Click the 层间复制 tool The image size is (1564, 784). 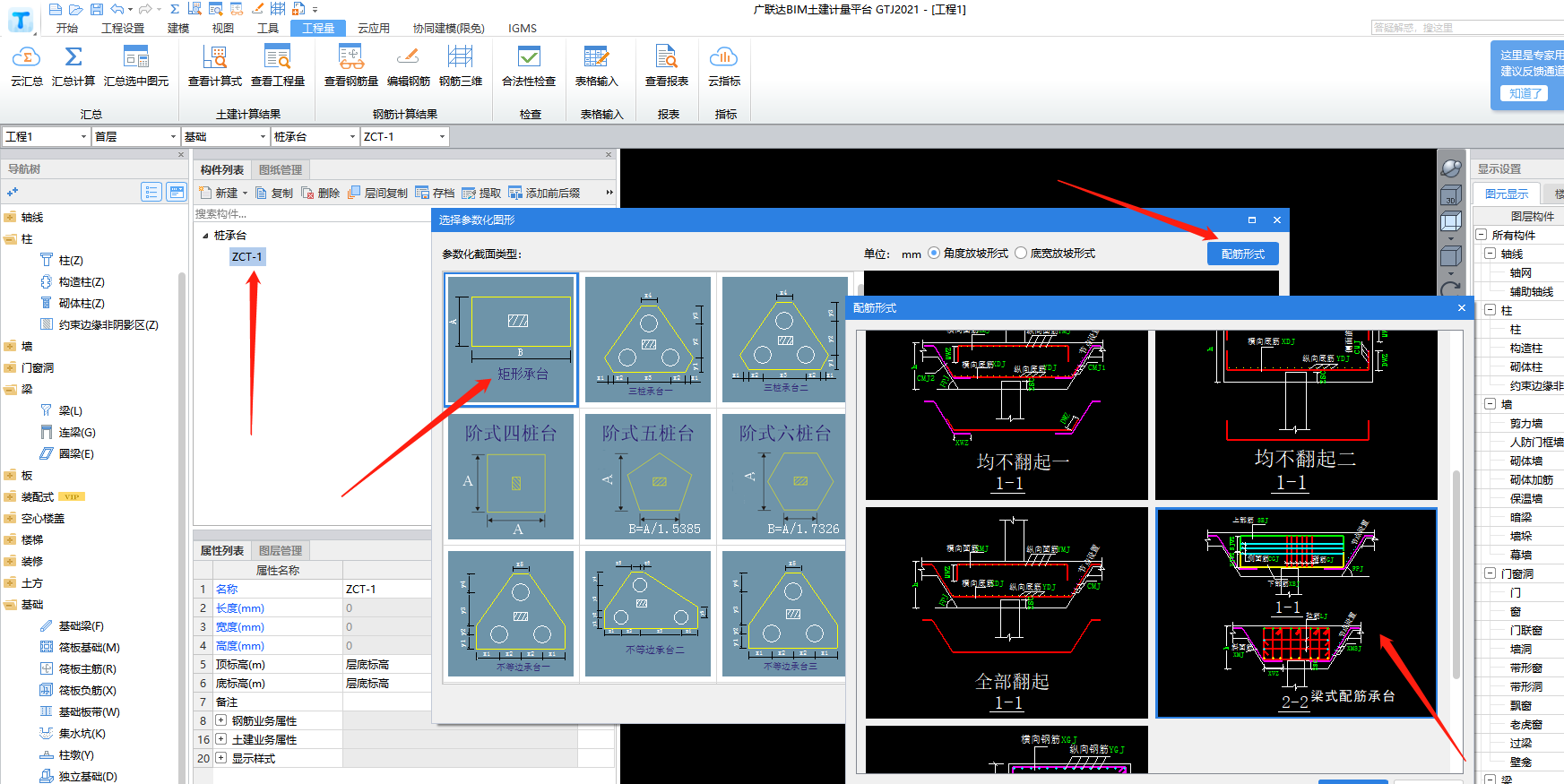[378, 193]
